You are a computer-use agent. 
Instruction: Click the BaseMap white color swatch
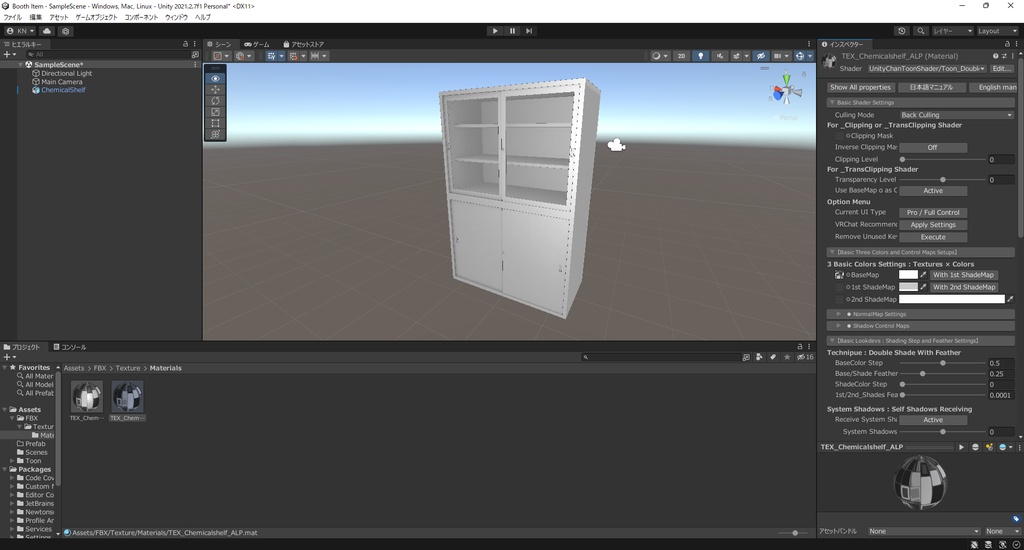coord(908,275)
